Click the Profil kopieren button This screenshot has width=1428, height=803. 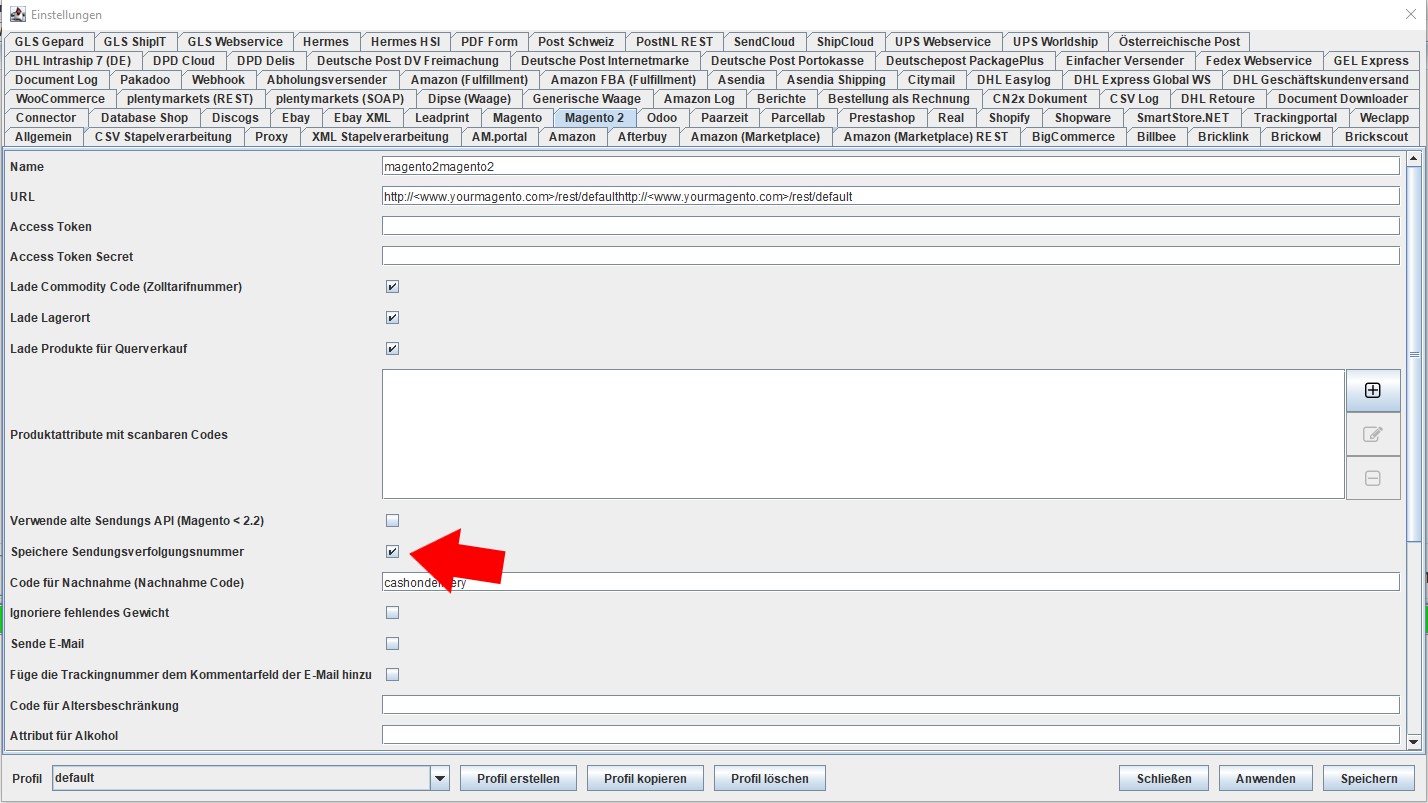(x=645, y=778)
